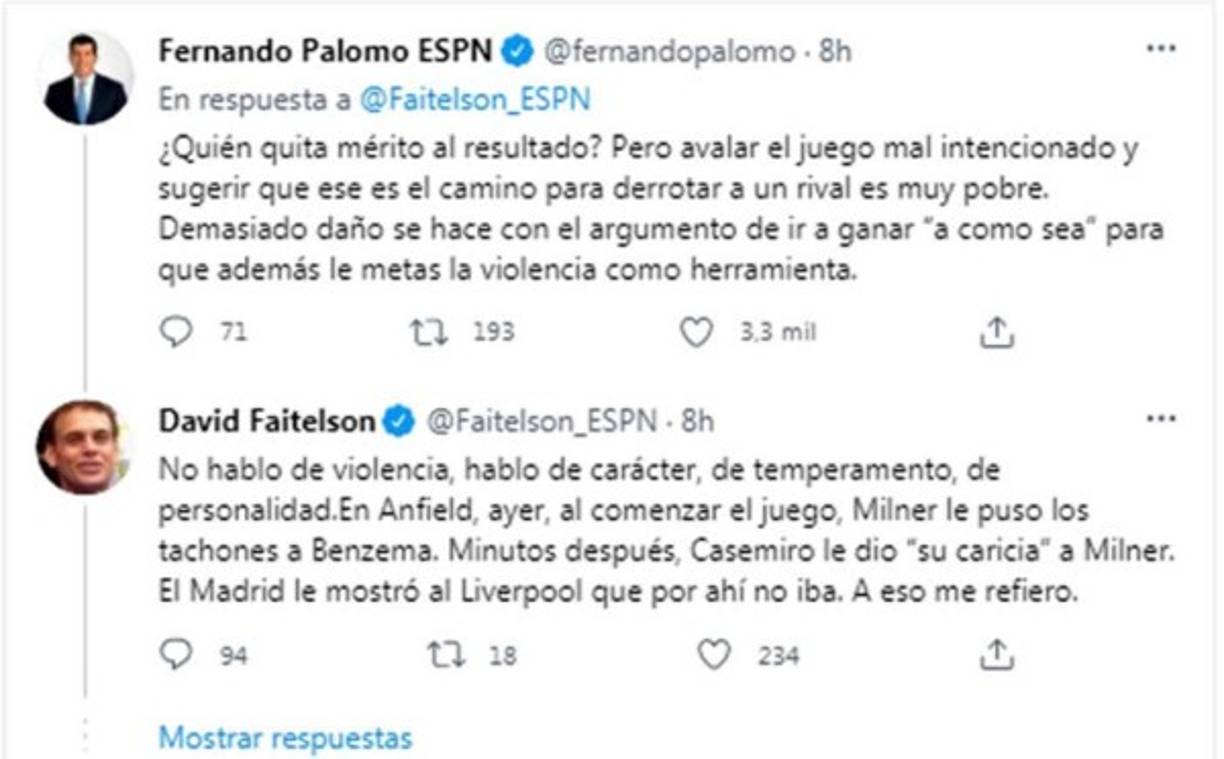Retweet Fernando Palomo's tweet
Viewport: 1224px width, 759px height.
click(x=432, y=333)
